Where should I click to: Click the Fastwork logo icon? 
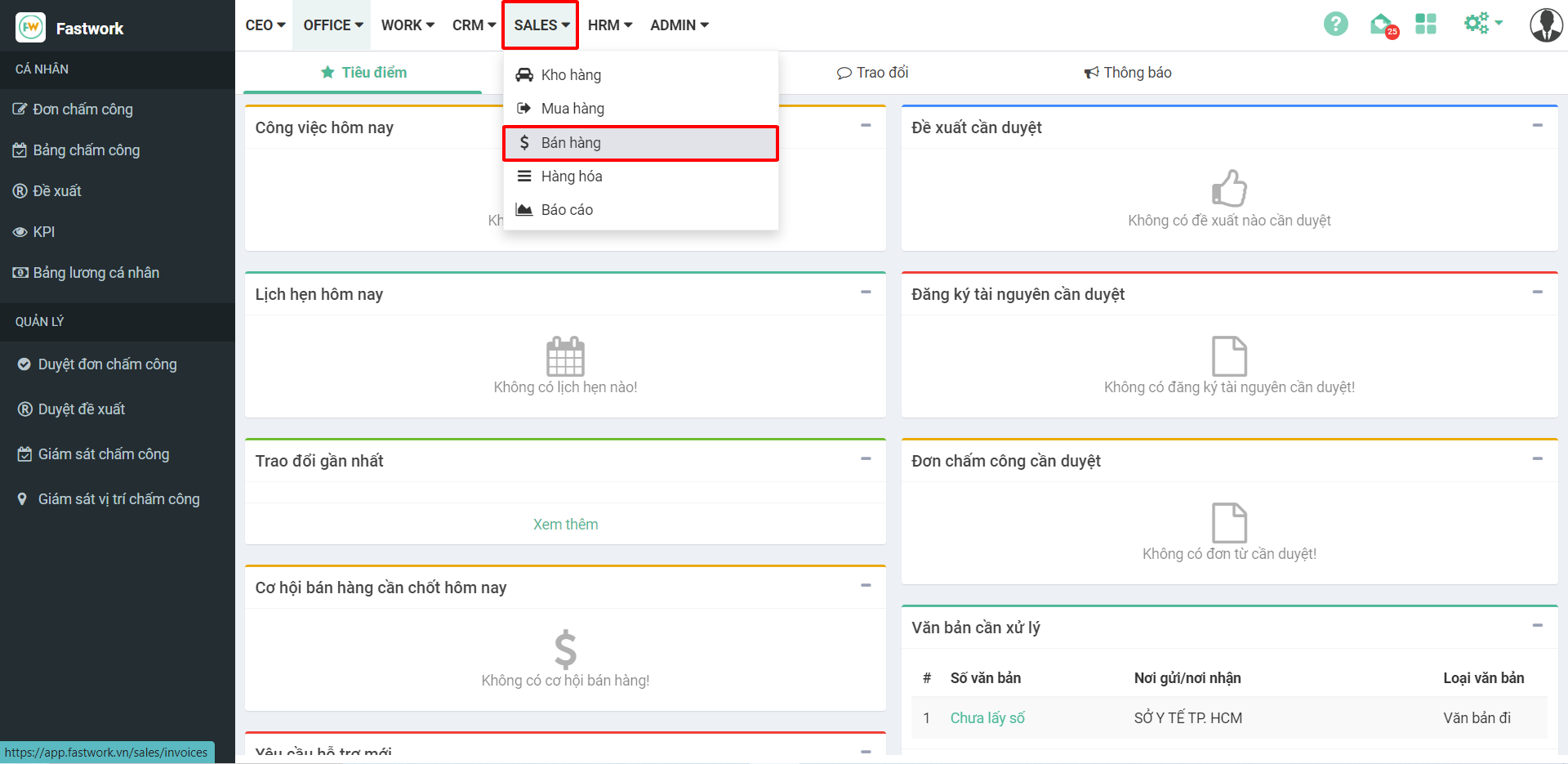click(31, 28)
